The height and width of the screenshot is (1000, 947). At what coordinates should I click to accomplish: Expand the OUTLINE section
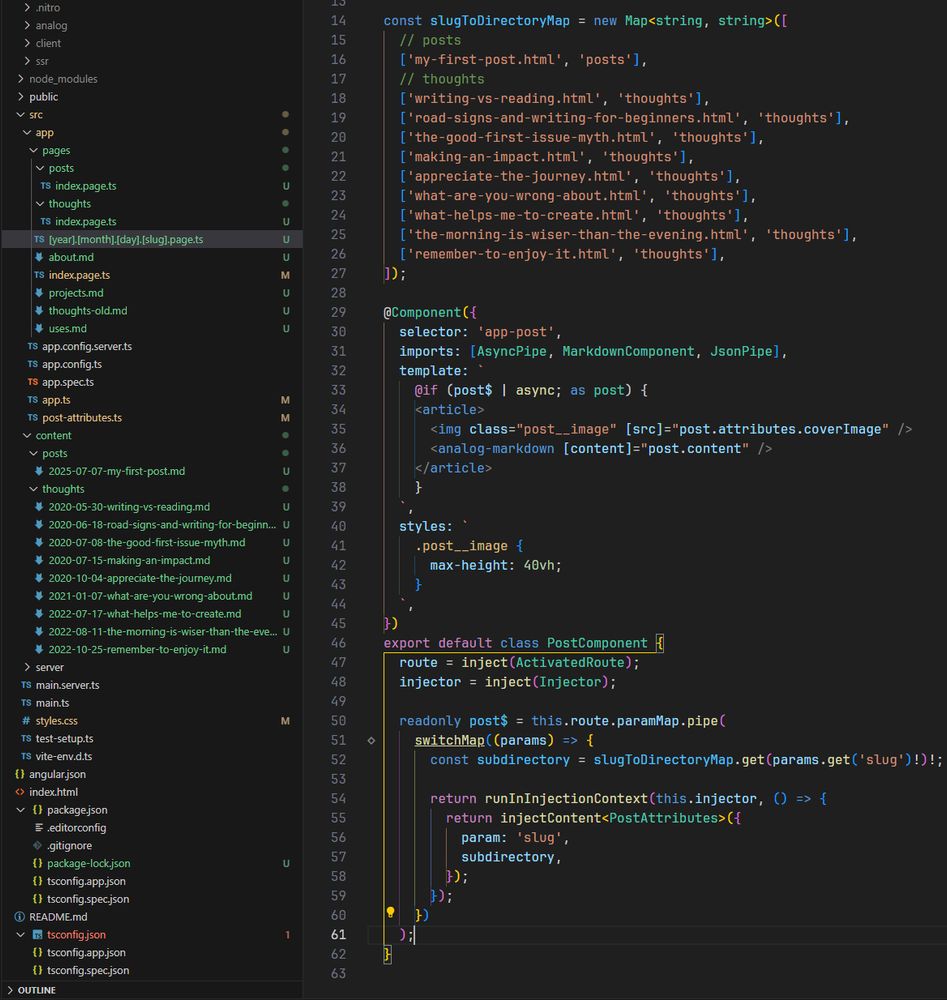(10, 990)
